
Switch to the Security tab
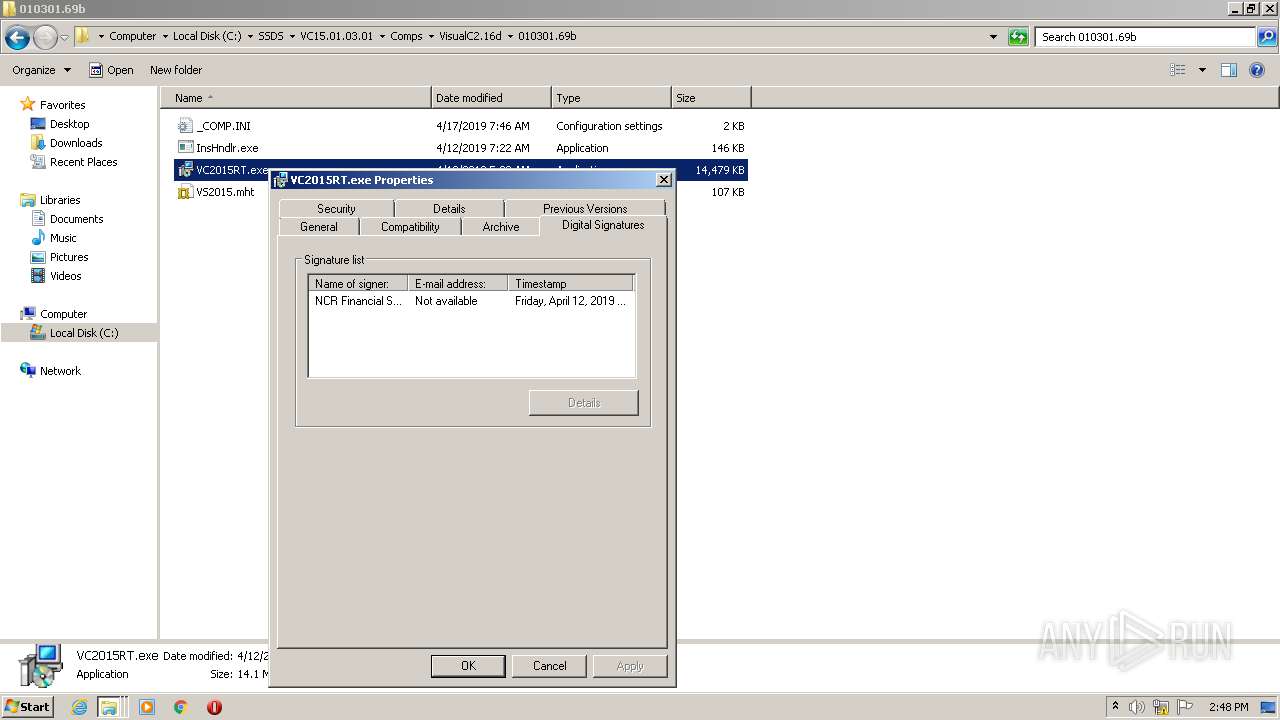tap(336, 208)
